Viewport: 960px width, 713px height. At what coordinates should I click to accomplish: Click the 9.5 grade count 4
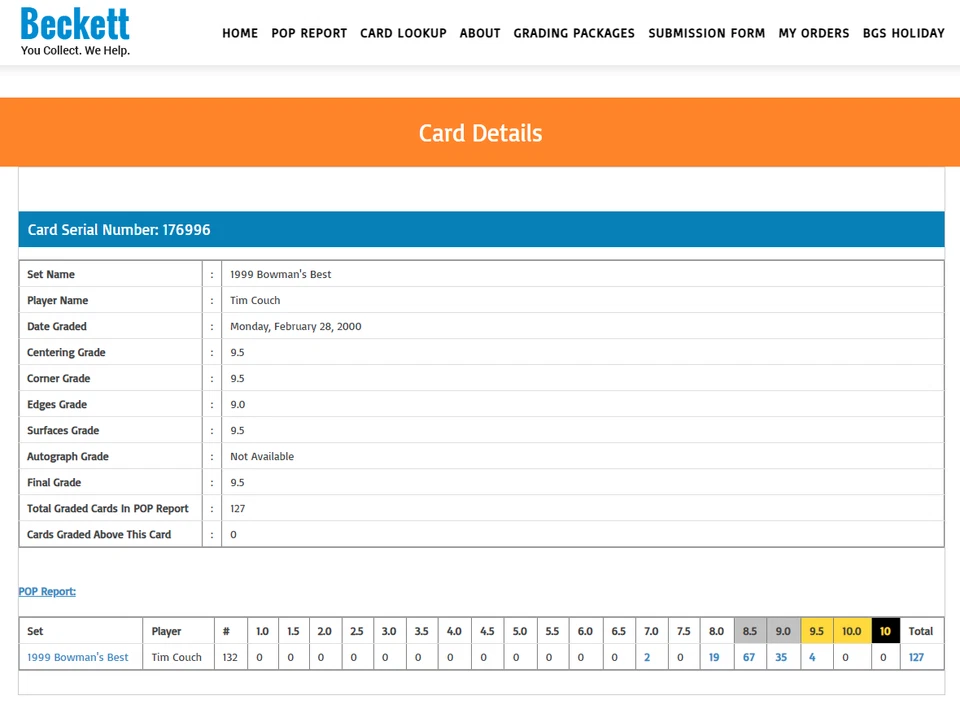coord(812,657)
